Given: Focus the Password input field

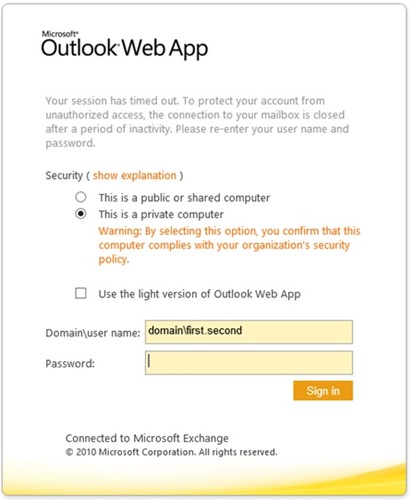Looking at the screenshot, I should click(x=249, y=363).
